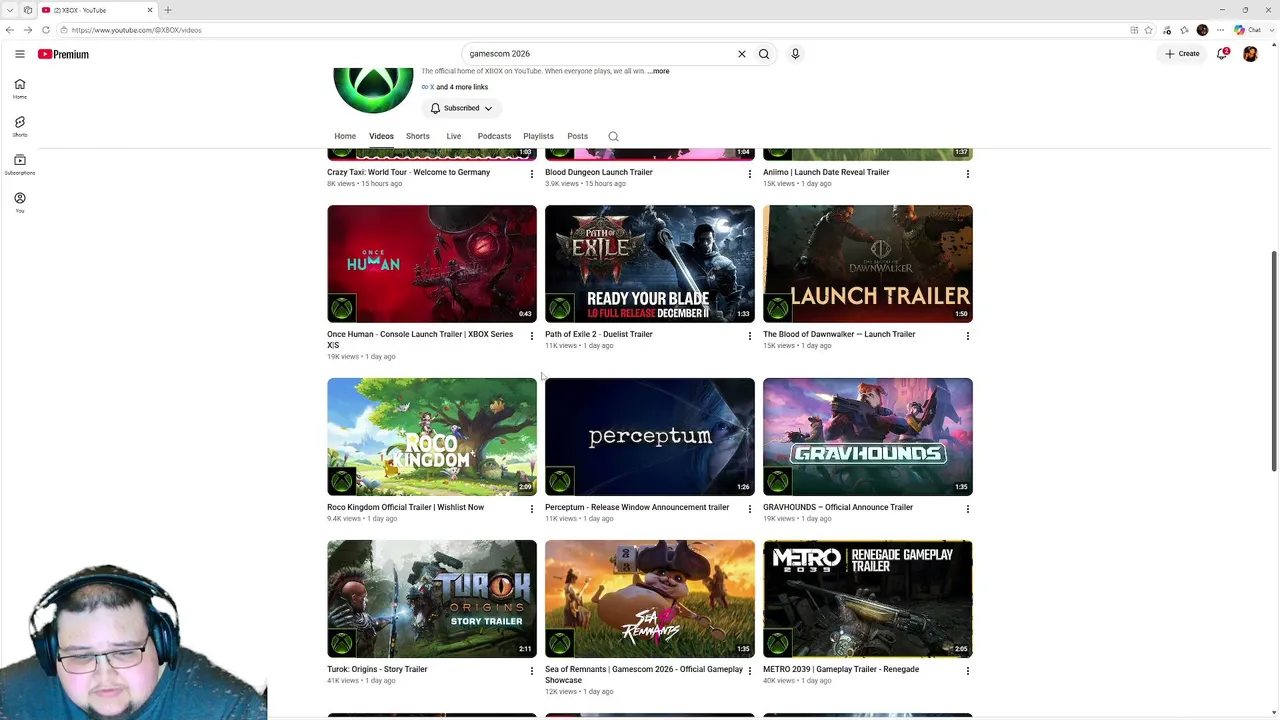Open options for Sea of Remnants video
The height and width of the screenshot is (720, 1280).
749,671
